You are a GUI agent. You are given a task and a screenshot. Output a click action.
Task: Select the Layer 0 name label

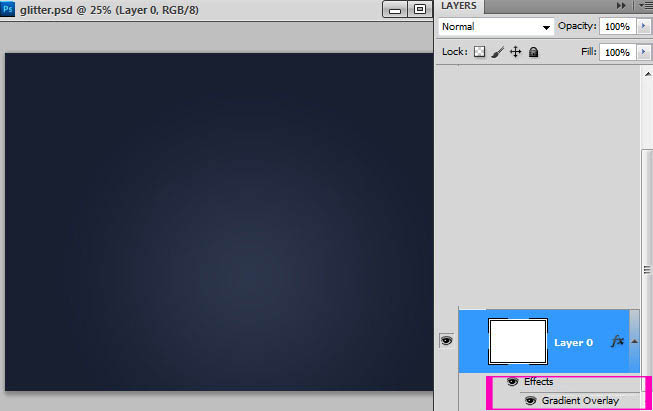573,343
